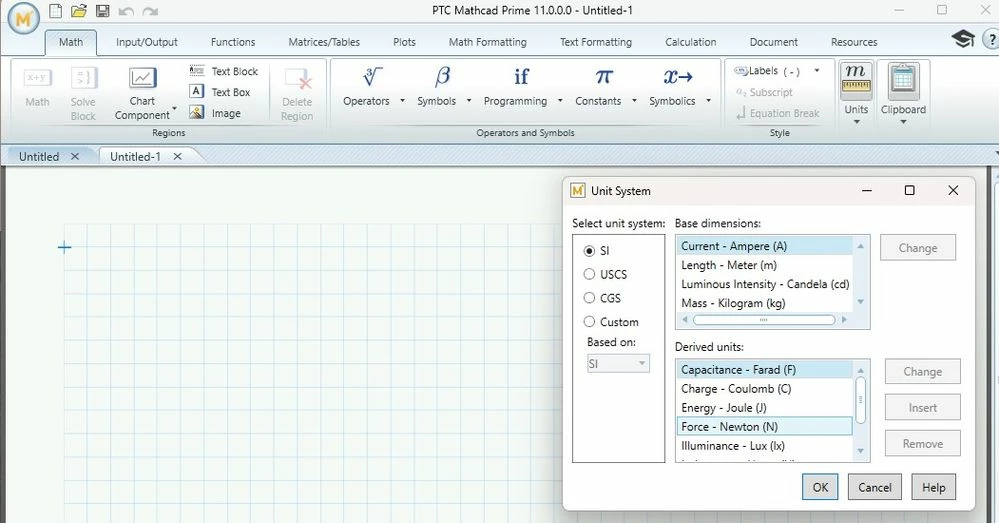Select Energy - Joule (J) derived unit
999x523 pixels.
coord(764,408)
